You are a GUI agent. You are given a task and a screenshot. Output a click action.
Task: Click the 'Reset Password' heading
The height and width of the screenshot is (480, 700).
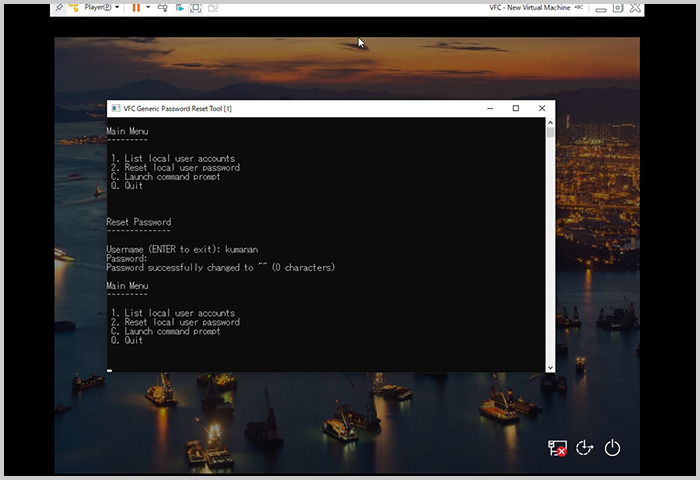pos(139,222)
